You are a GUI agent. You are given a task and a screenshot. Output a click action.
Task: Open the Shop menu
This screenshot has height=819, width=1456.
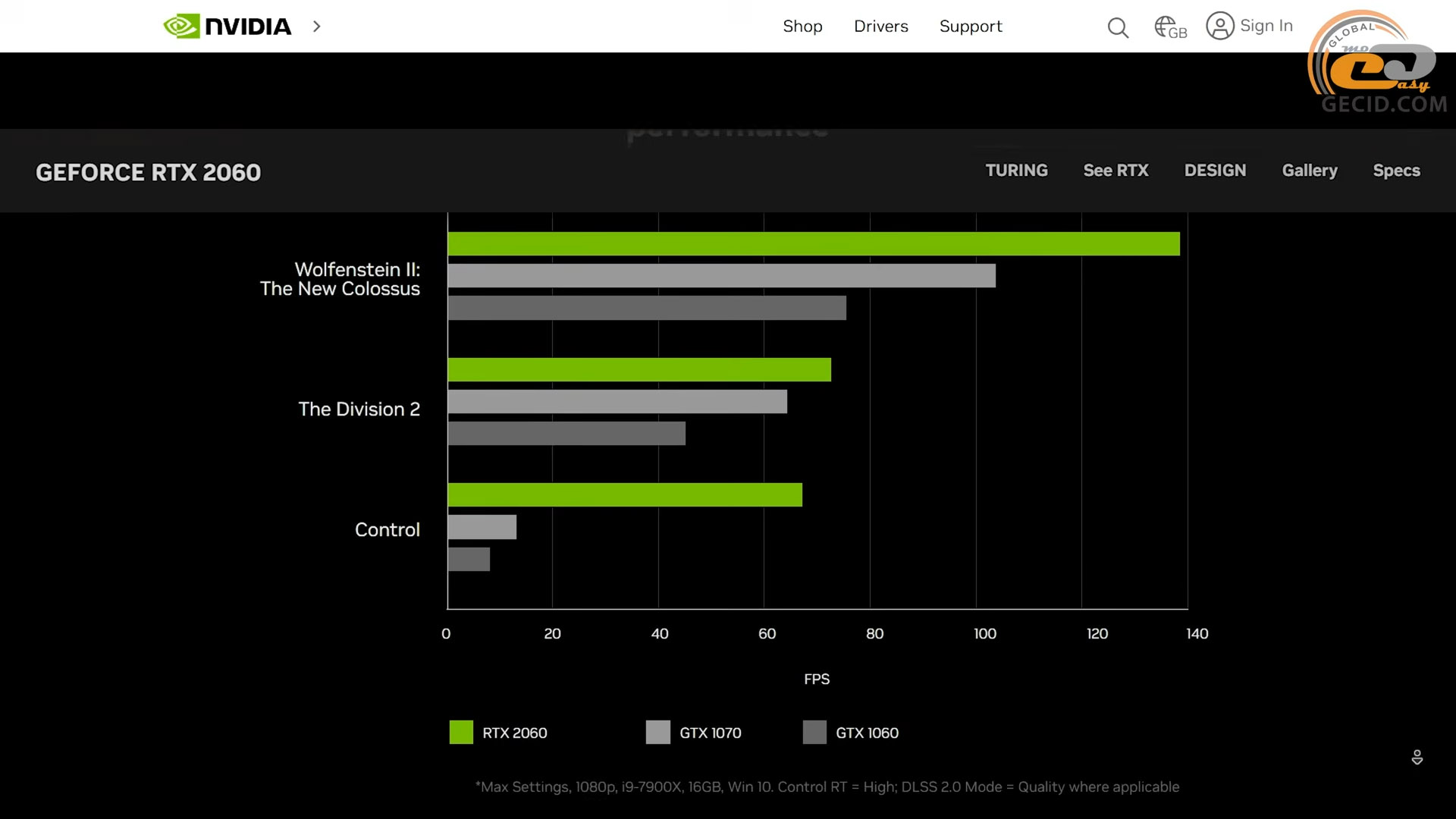[802, 27]
